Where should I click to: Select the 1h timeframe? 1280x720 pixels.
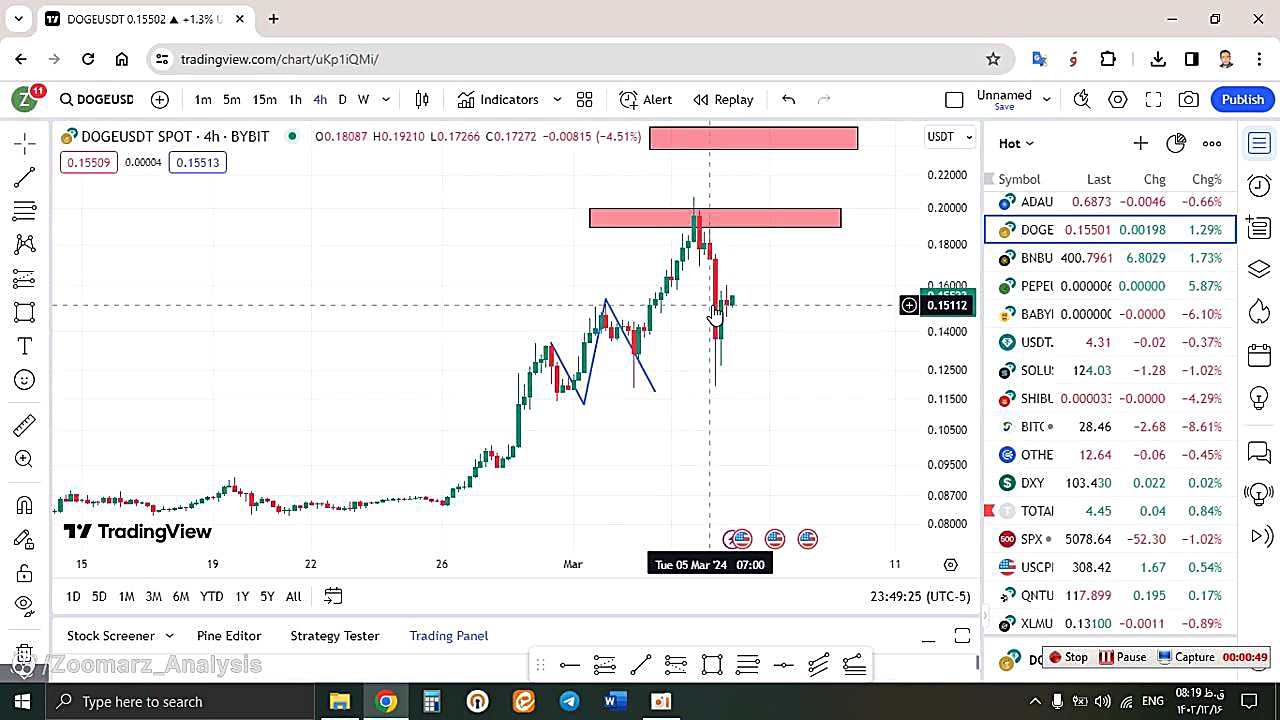(x=295, y=99)
